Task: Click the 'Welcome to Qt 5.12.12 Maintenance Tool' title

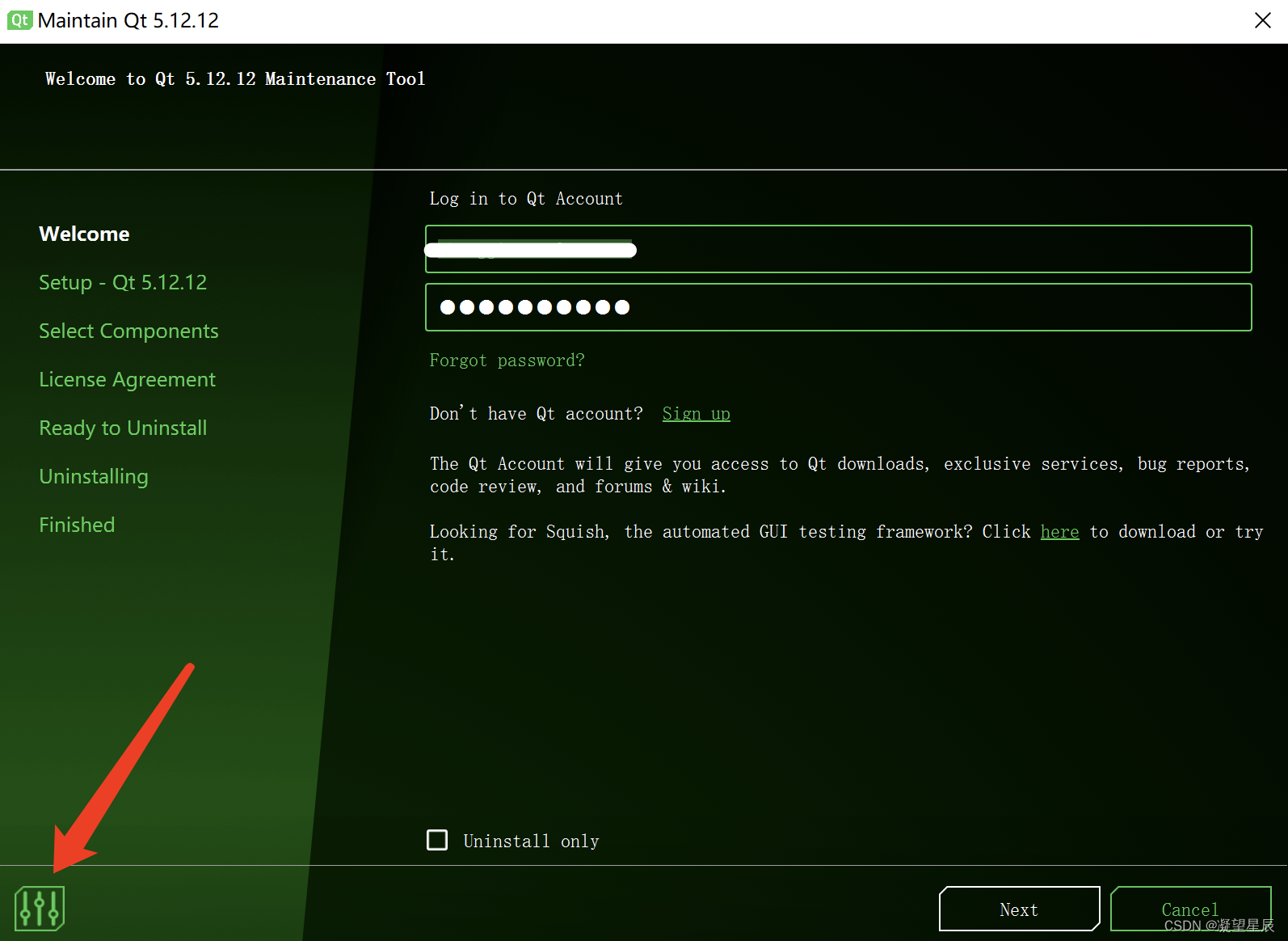Action: coord(235,79)
